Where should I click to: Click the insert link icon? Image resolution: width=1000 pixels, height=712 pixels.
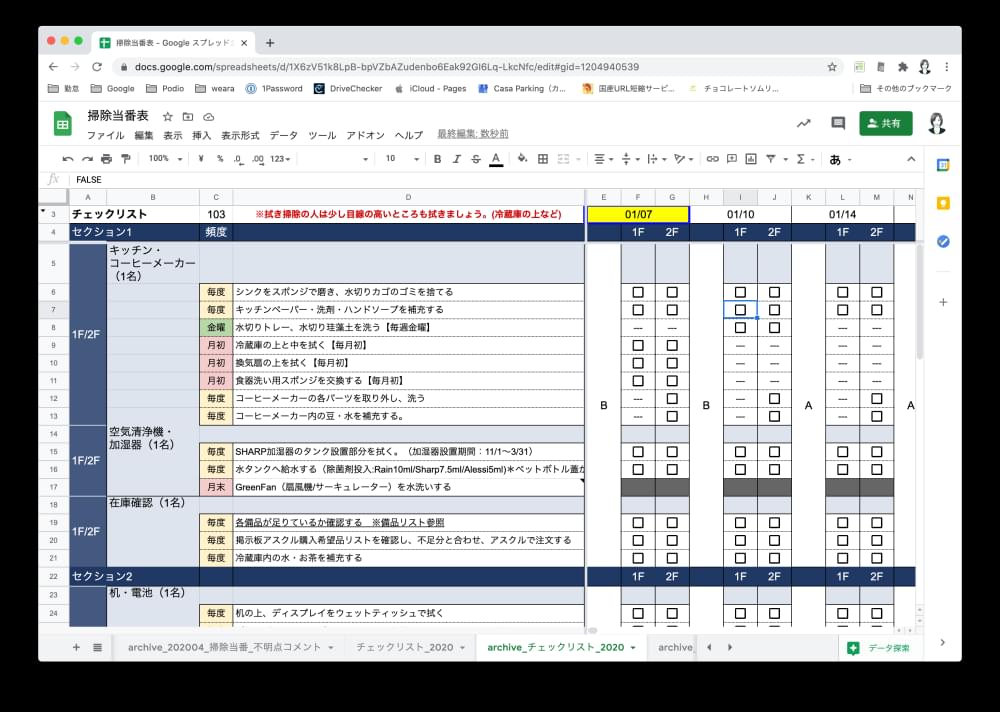[712, 159]
